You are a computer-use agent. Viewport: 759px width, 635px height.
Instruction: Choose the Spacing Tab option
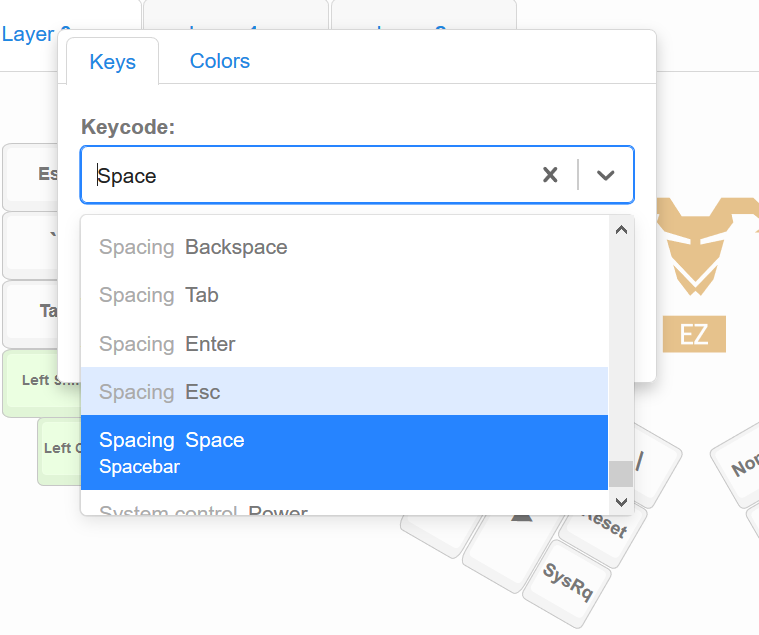click(344, 295)
